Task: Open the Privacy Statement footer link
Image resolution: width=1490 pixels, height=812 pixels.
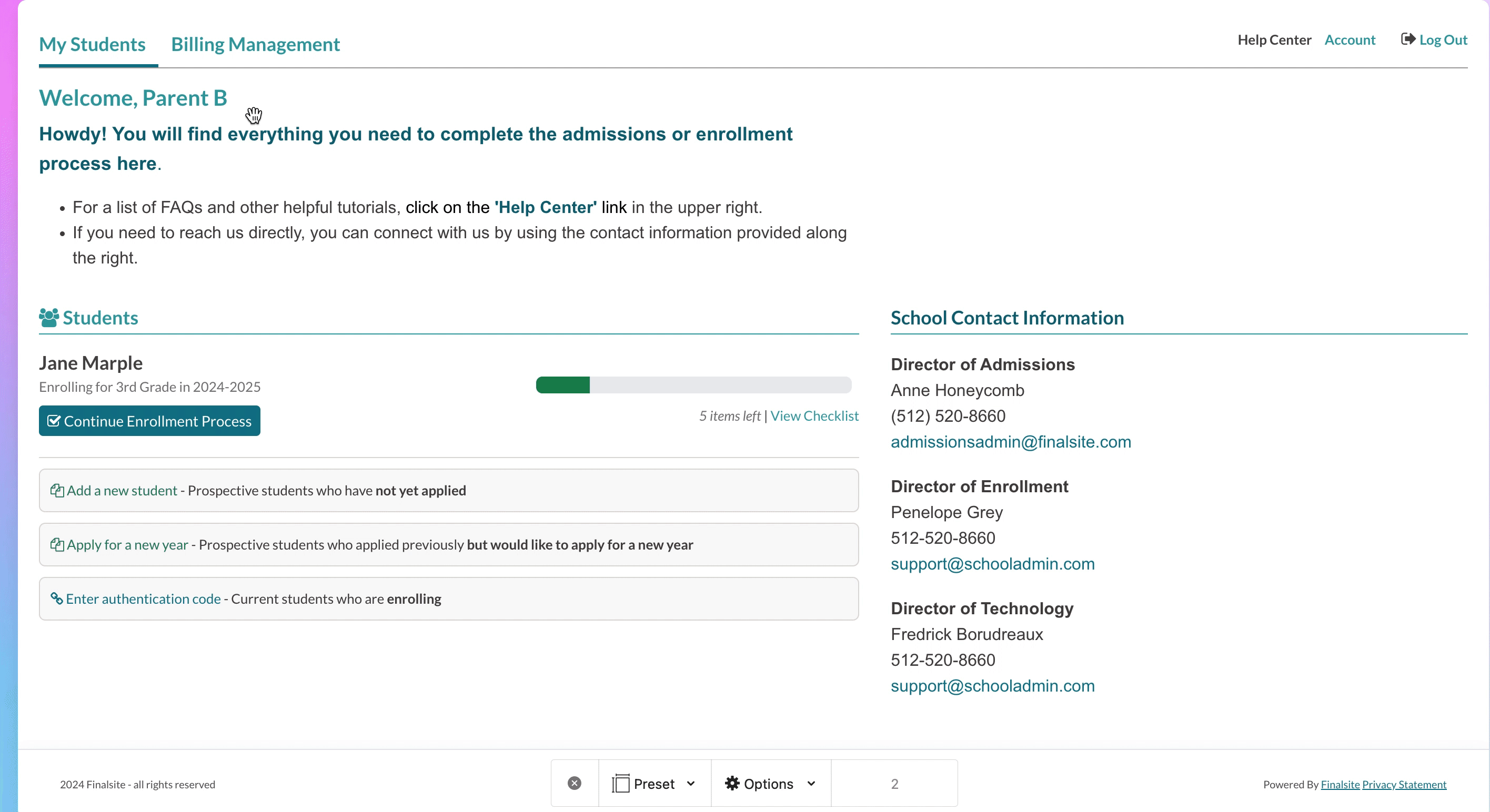Action: [x=1404, y=785]
